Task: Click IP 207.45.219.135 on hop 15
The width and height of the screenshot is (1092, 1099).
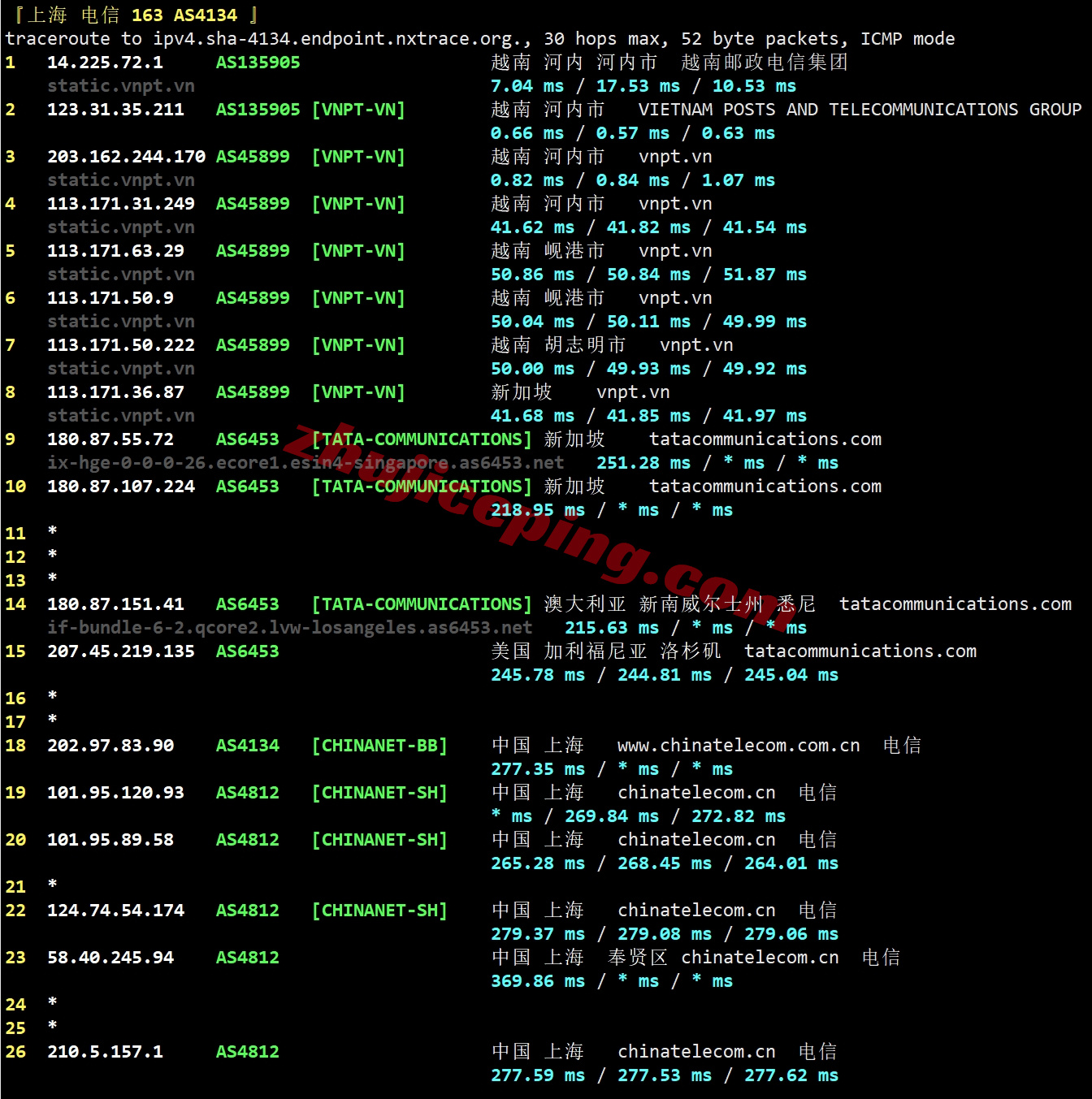Action: click(121, 651)
